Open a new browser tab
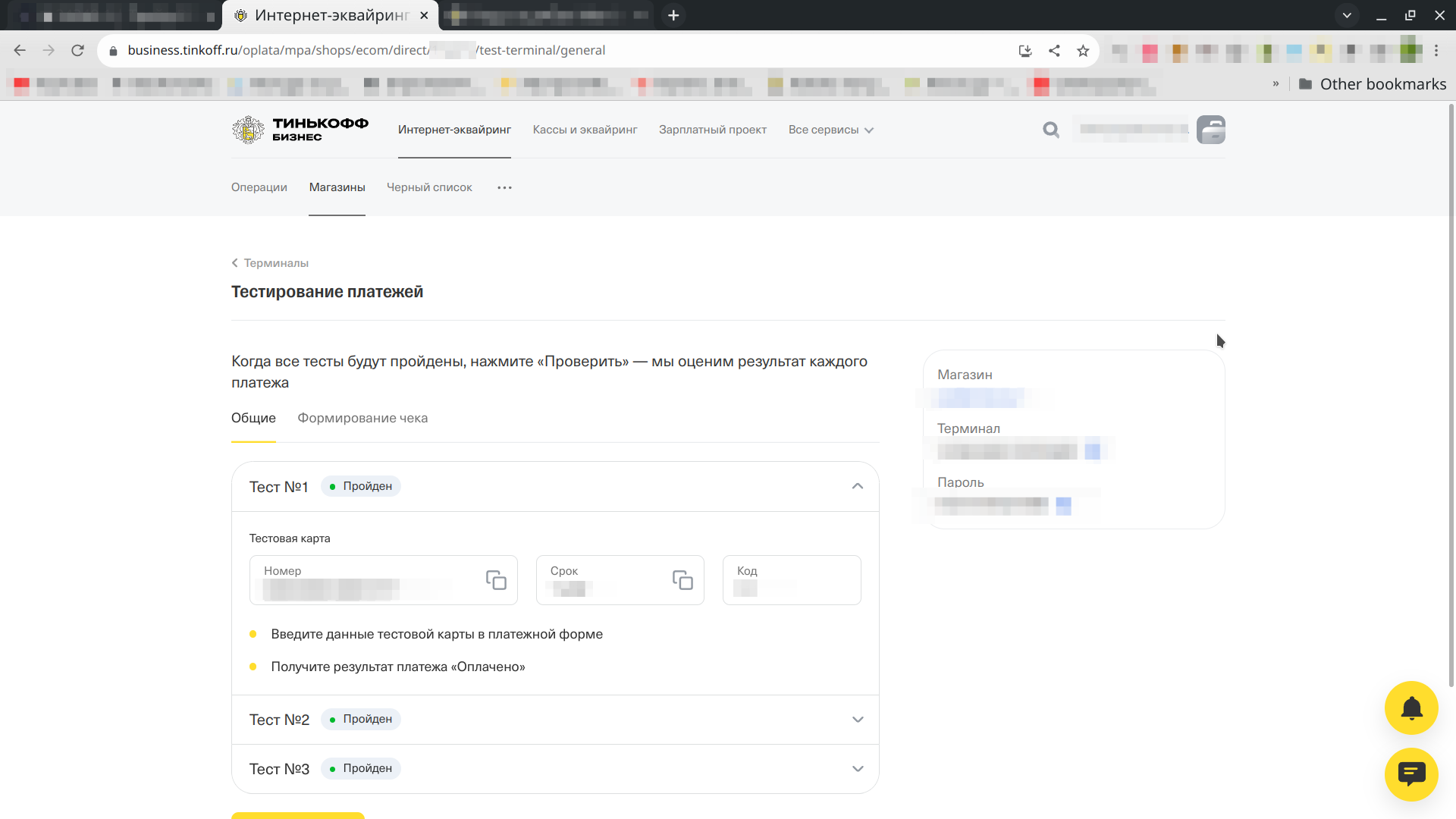This screenshot has width=1456, height=819. (x=673, y=15)
